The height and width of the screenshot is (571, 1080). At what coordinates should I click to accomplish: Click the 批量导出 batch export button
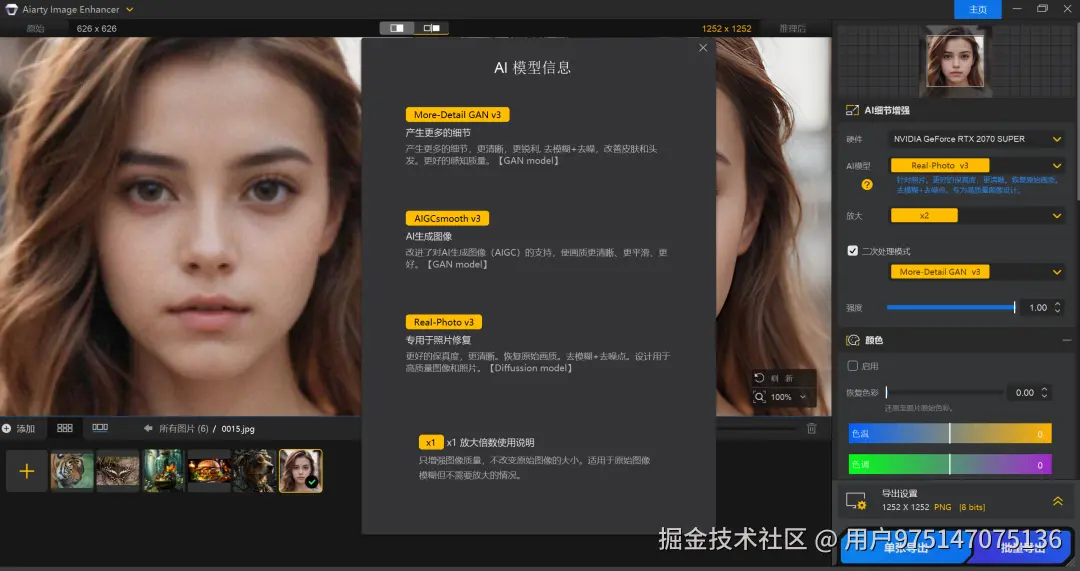[x=1022, y=548]
